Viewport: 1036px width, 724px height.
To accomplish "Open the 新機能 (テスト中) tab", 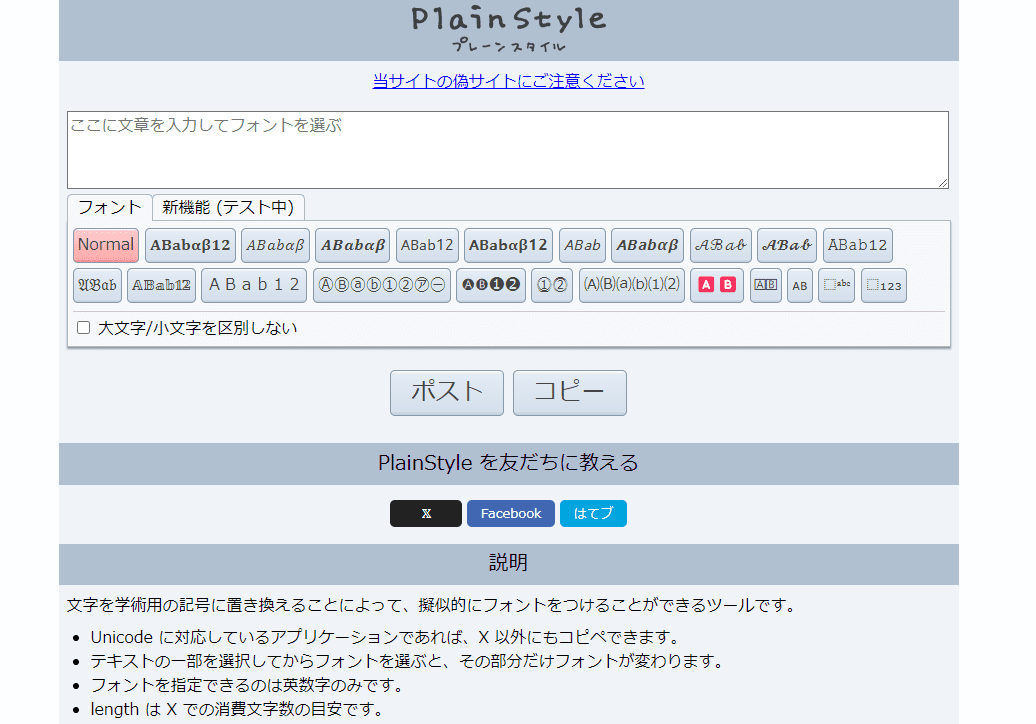I will pyautogui.click(x=228, y=207).
